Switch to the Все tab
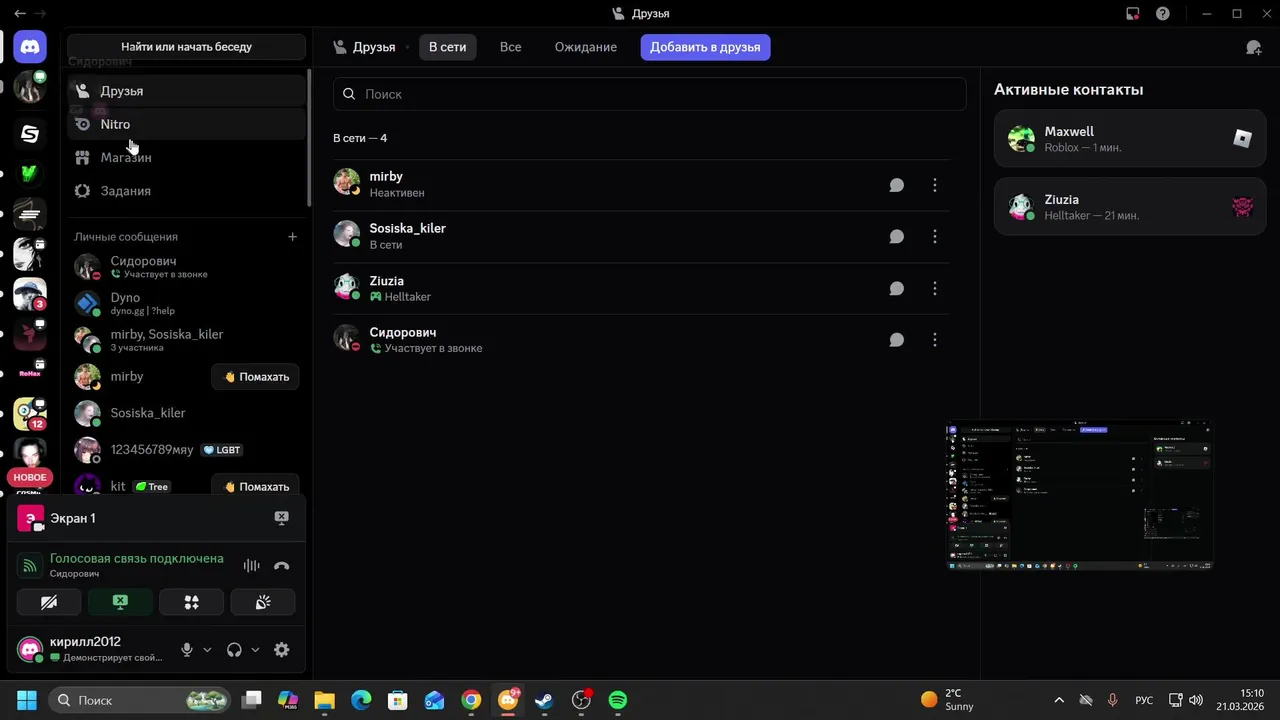Screen dimensions: 1280x720 pos(510,47)
